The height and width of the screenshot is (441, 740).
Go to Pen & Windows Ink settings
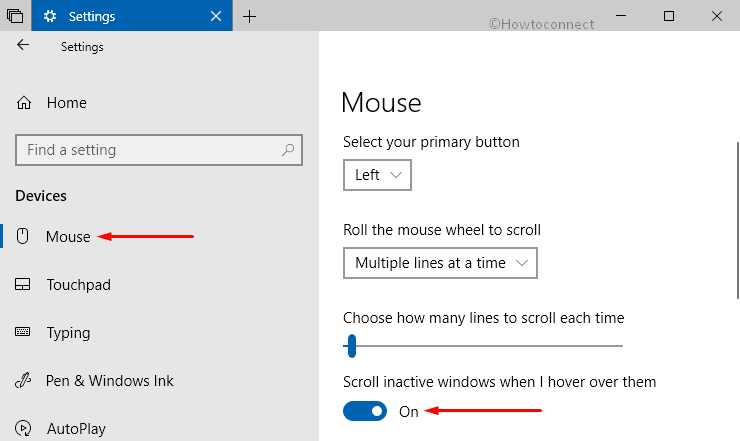(109, 381)
